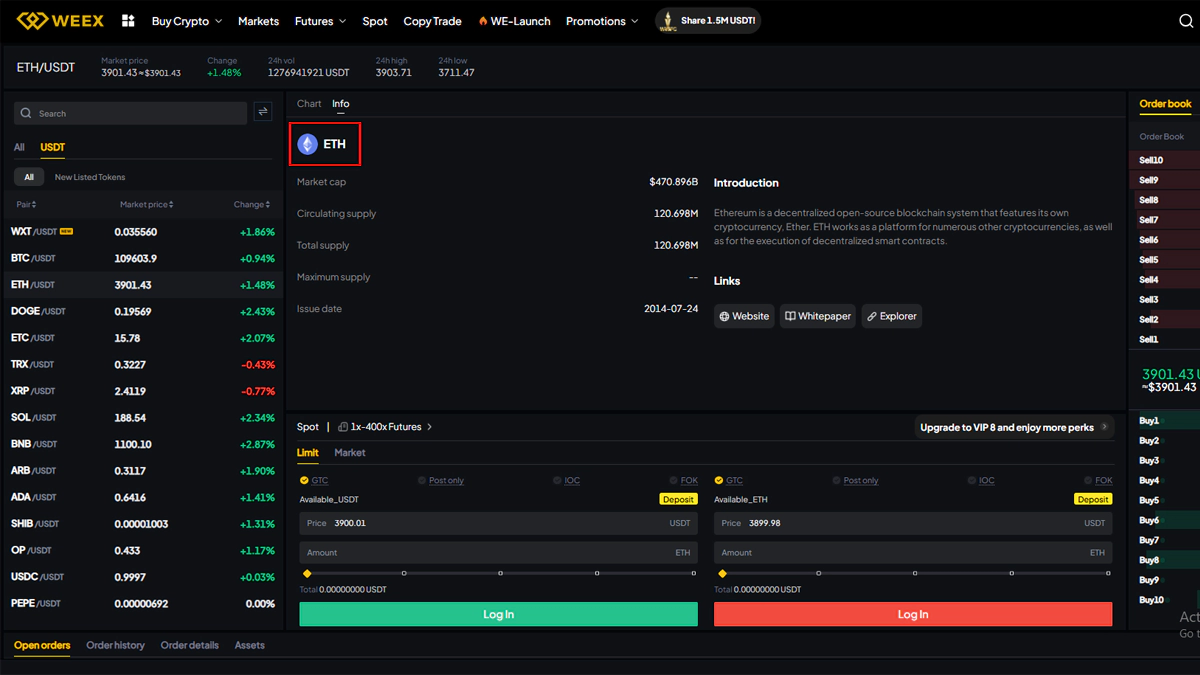Screen dimensions: 1200x675
Task: Click the Ethereum coin icon
Action: [x=308, y=144]
